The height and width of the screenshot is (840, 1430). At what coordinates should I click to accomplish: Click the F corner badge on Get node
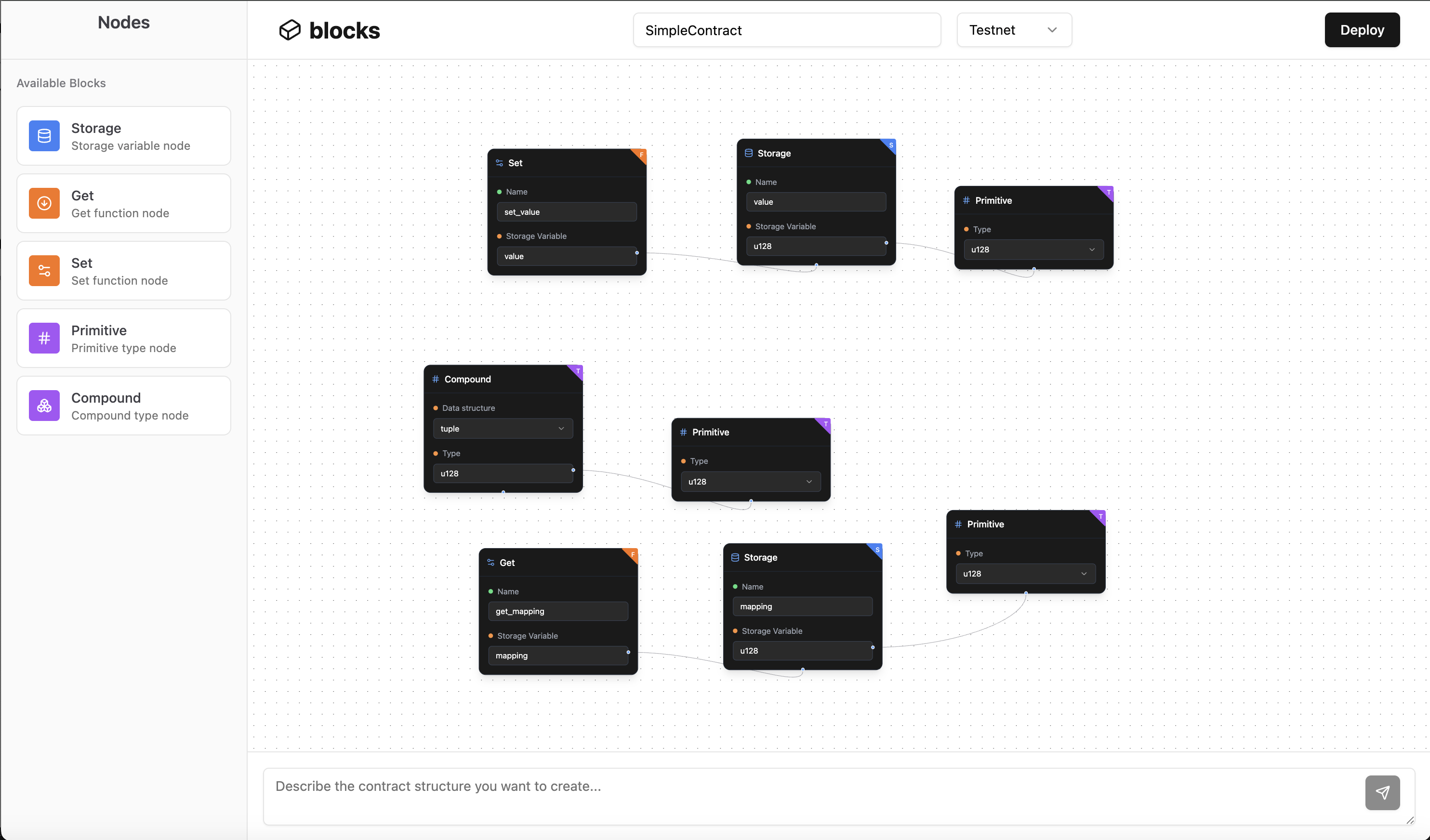click(632, 555)
